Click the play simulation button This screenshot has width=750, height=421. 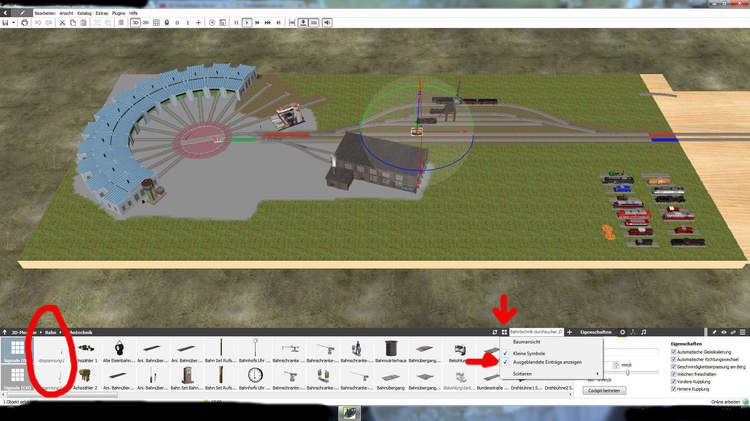click(247, 22)
